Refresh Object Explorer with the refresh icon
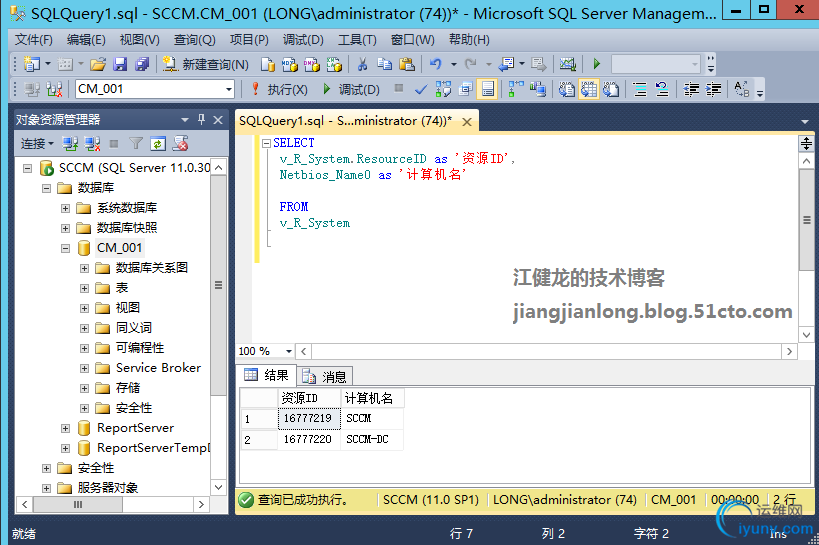Screen dimensions: 819x545 tap(158, 144)
